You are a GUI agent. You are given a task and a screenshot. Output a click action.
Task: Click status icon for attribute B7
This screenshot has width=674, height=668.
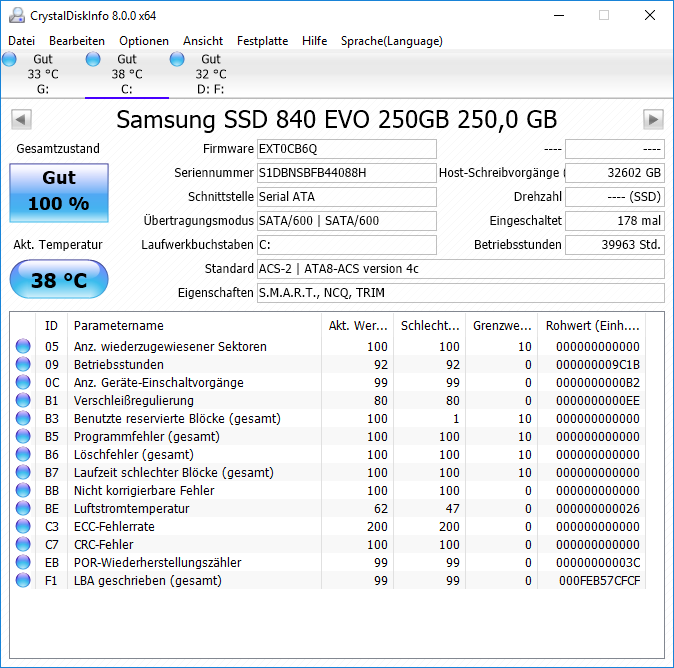point(23,472)
